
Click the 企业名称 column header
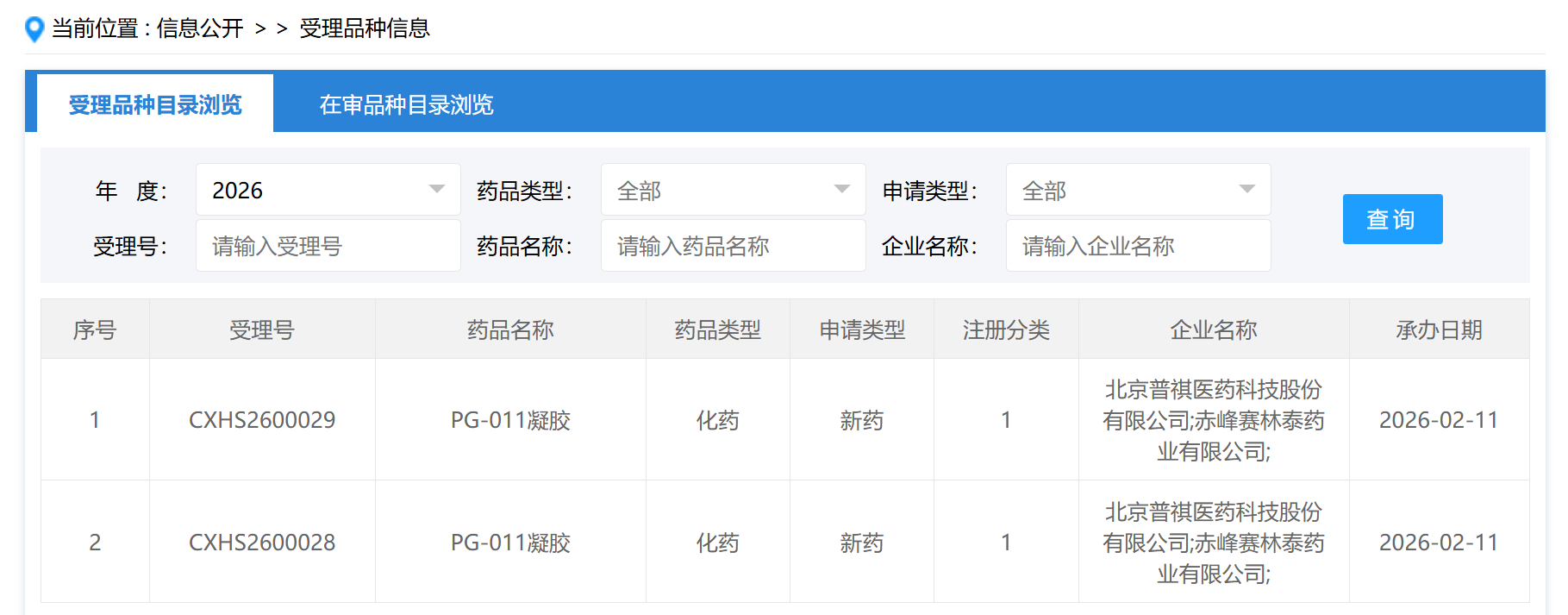[x=1213, y=329]
